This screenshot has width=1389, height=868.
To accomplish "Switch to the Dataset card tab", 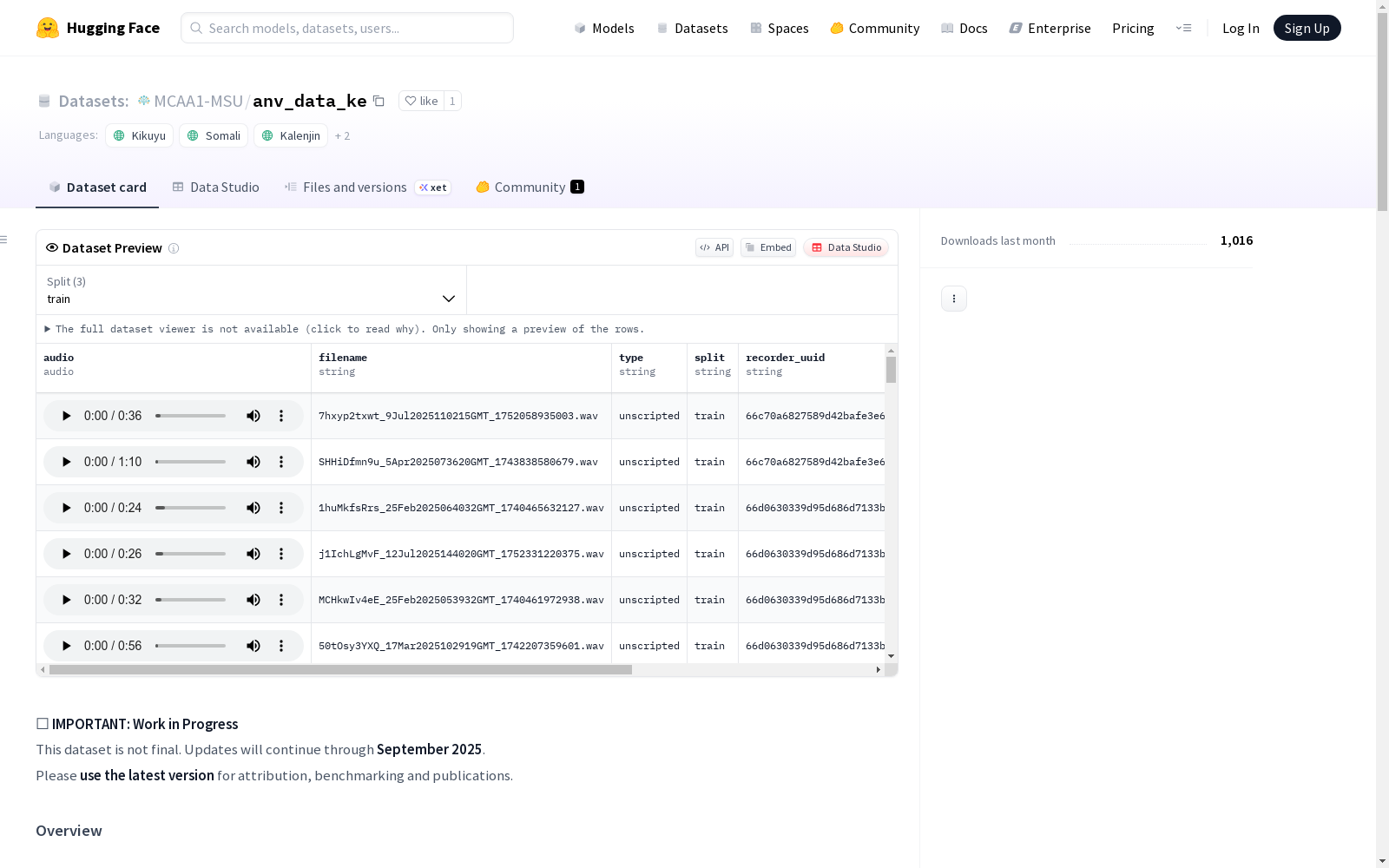I will click(x=97, y=187).
